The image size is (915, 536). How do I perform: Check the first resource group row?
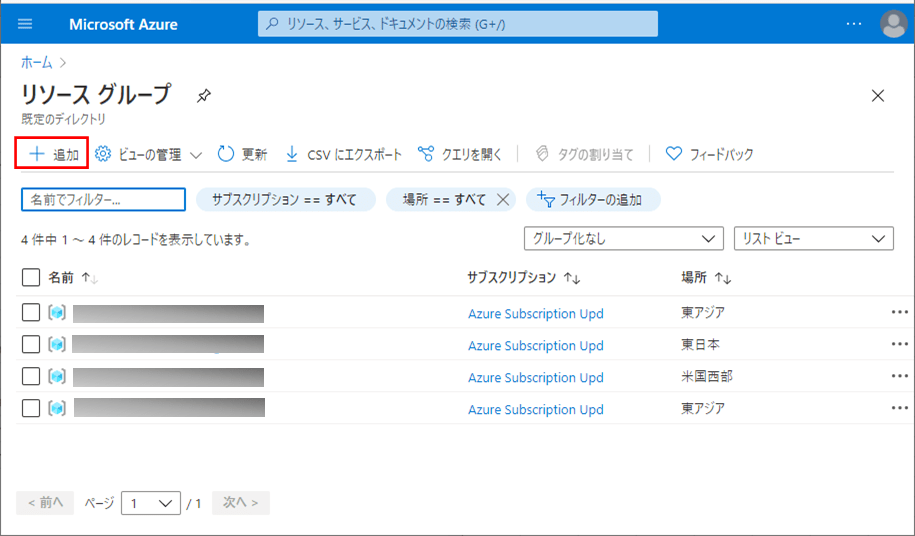pyautogui.click(x=31, y=313)
